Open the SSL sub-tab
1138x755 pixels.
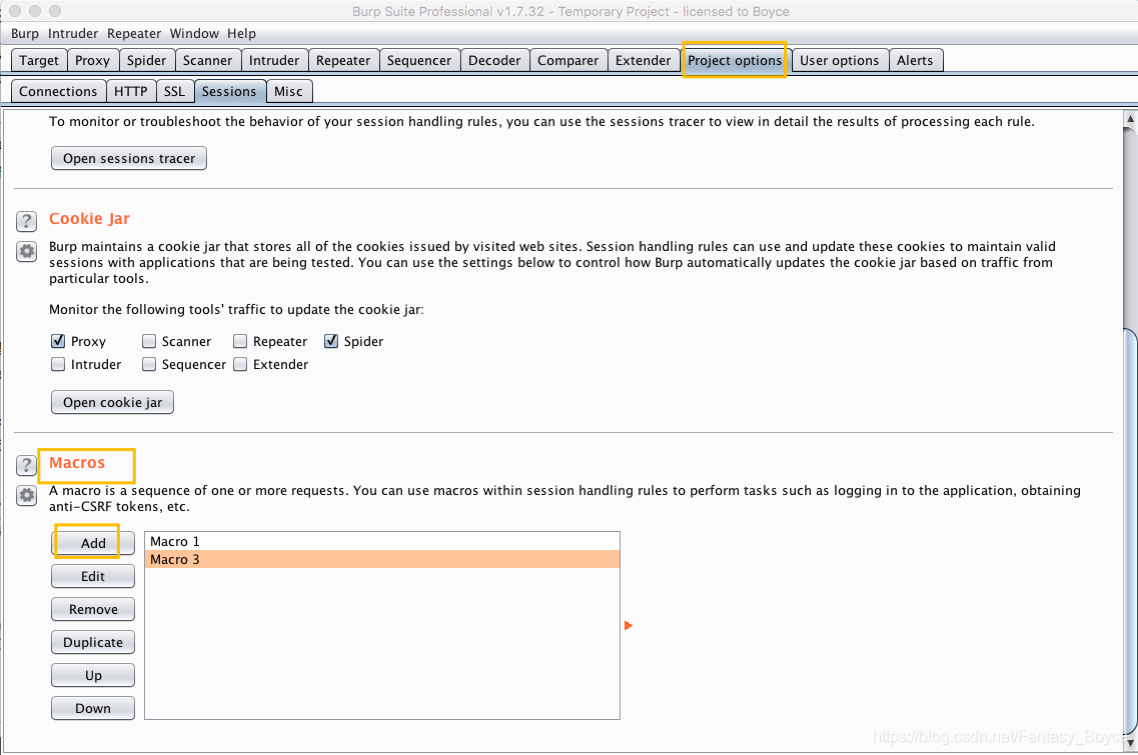[174, 91]
